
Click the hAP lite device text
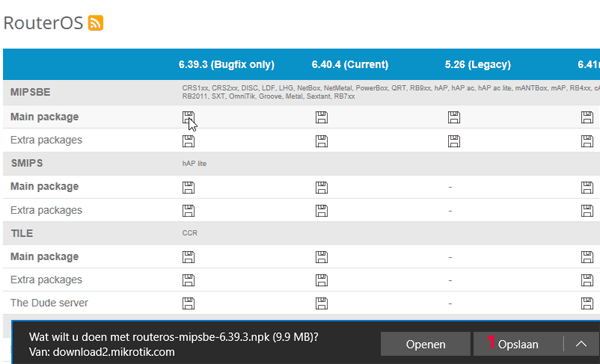pos(194,163)
